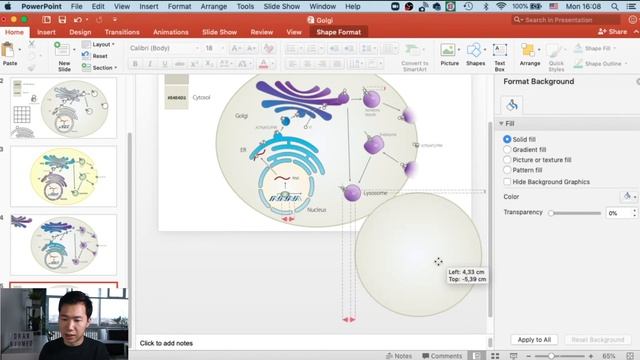Click the Save icon in title bar
Image resolution: width=640 pixels, height=360 pixels.
coord(62,20)
